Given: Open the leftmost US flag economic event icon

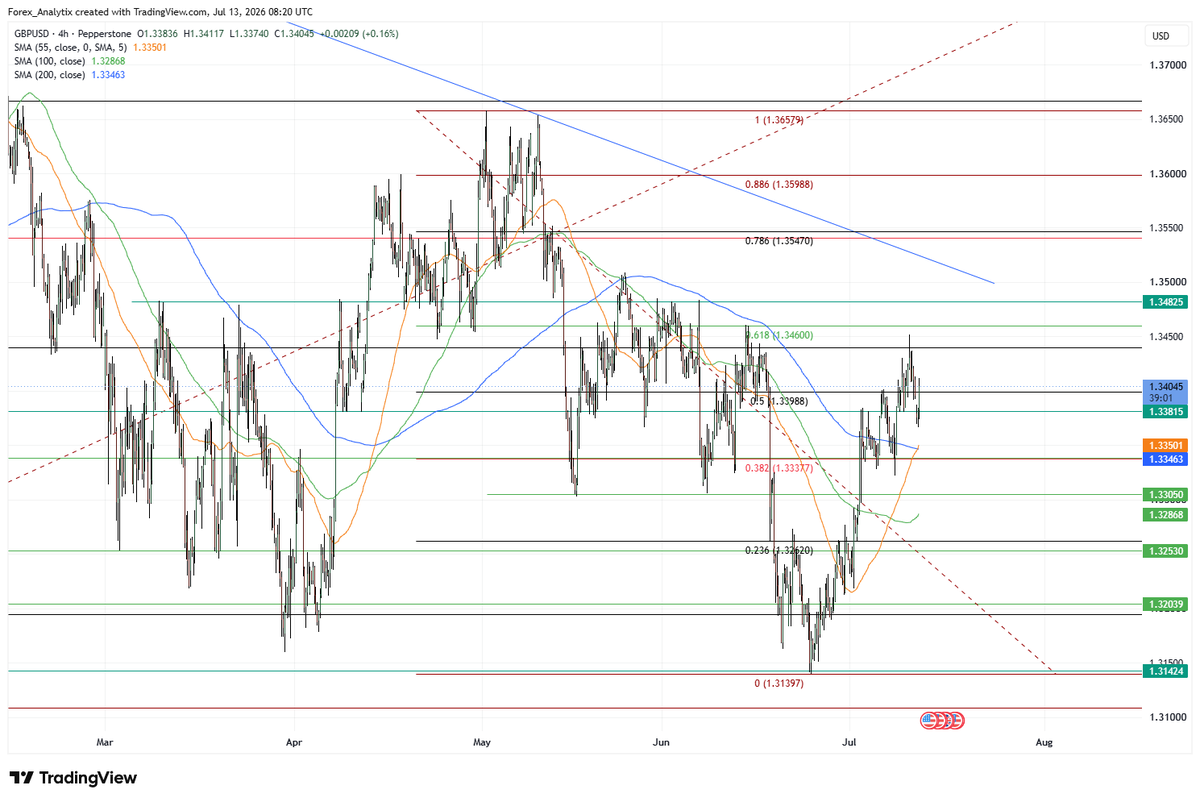Looking at the screenshot, I should point(927,719).
